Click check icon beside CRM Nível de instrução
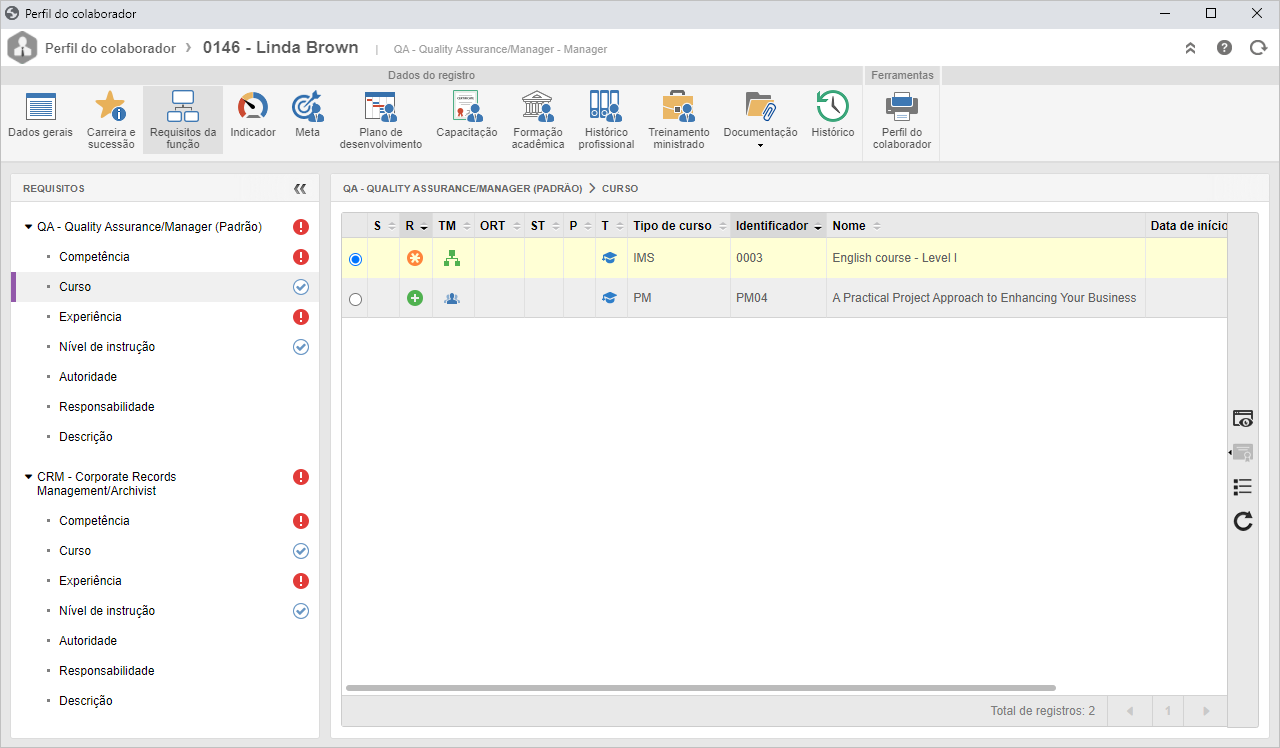Viewport: 1280px width, 748px height. point(301,611)
